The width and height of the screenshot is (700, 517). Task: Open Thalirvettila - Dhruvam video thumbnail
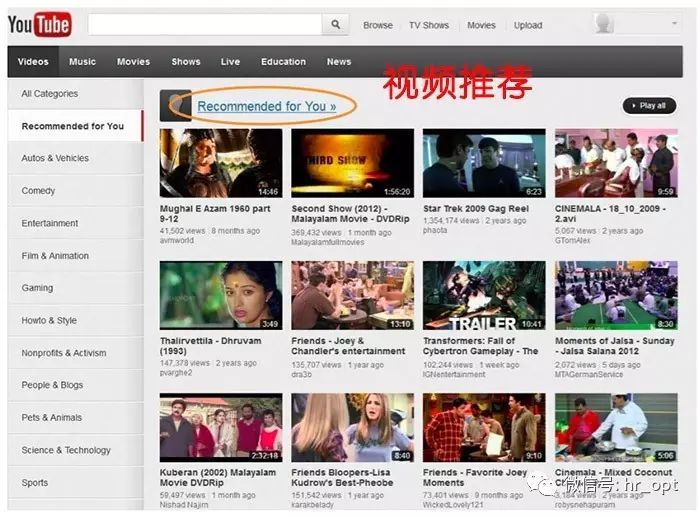(x=221, y=295)
